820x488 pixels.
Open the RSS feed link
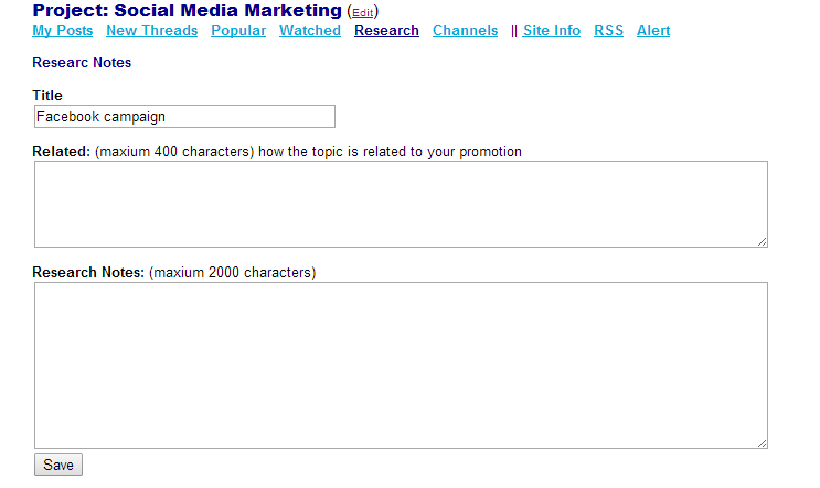pos(609,30)
